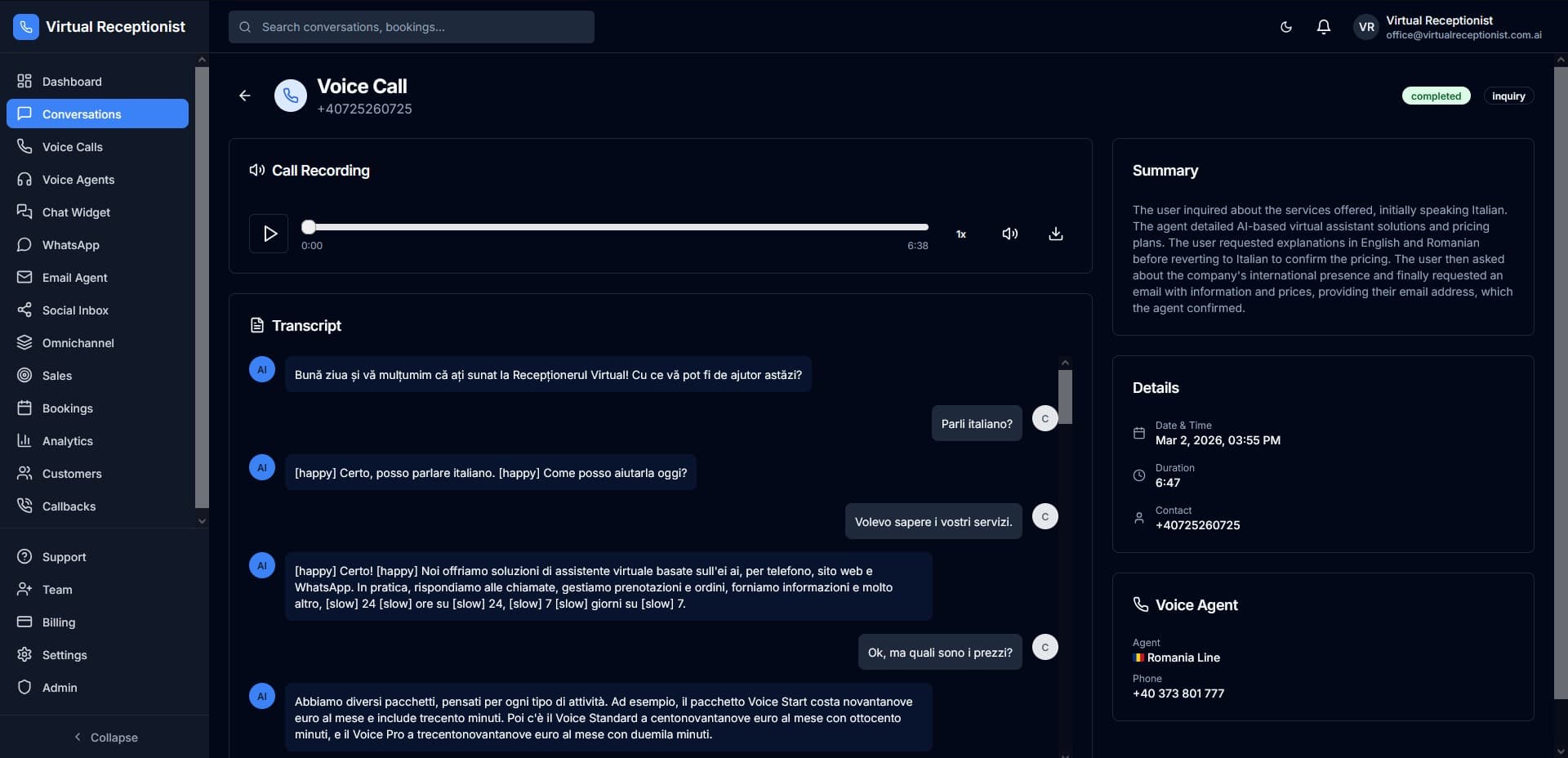Click the search conversations input field
The height and width of the screenshot is (758, 1568).
pos(412,27)
